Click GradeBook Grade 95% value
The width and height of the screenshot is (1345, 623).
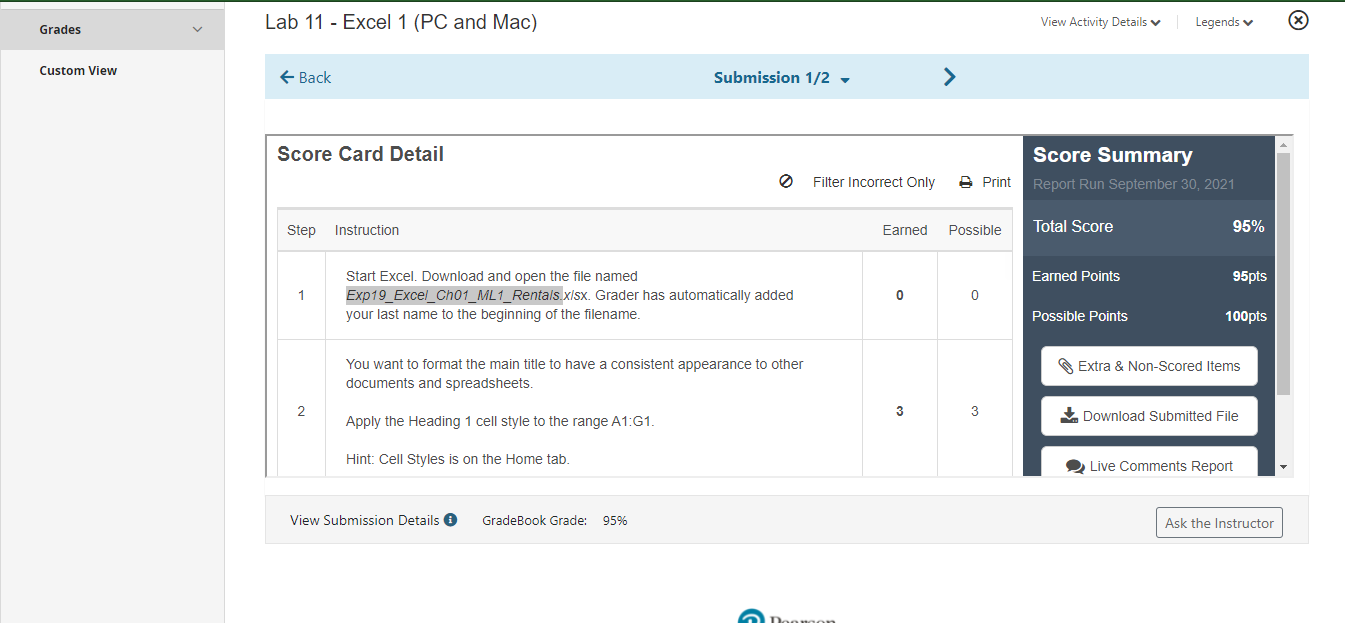tap(615, 521)
